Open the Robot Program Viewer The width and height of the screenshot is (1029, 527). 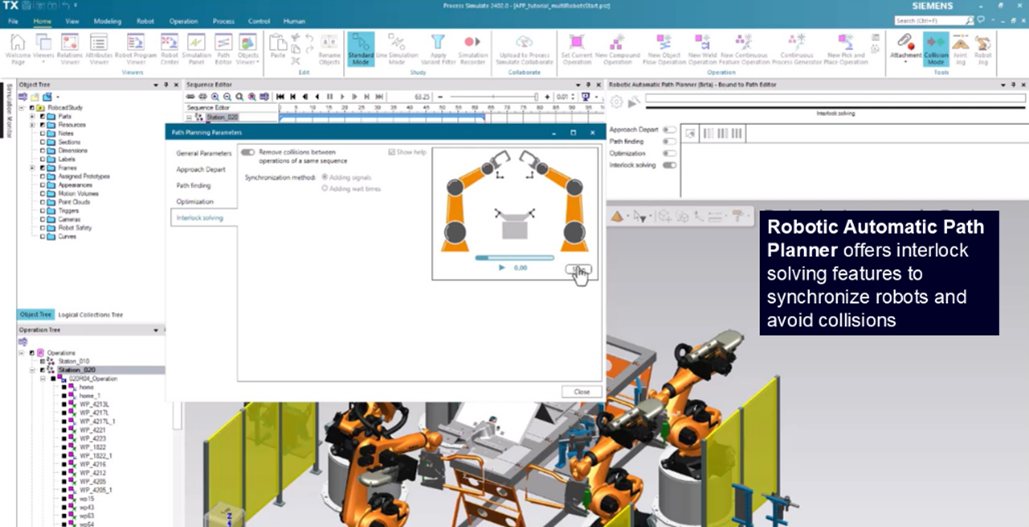pos(135,49)
